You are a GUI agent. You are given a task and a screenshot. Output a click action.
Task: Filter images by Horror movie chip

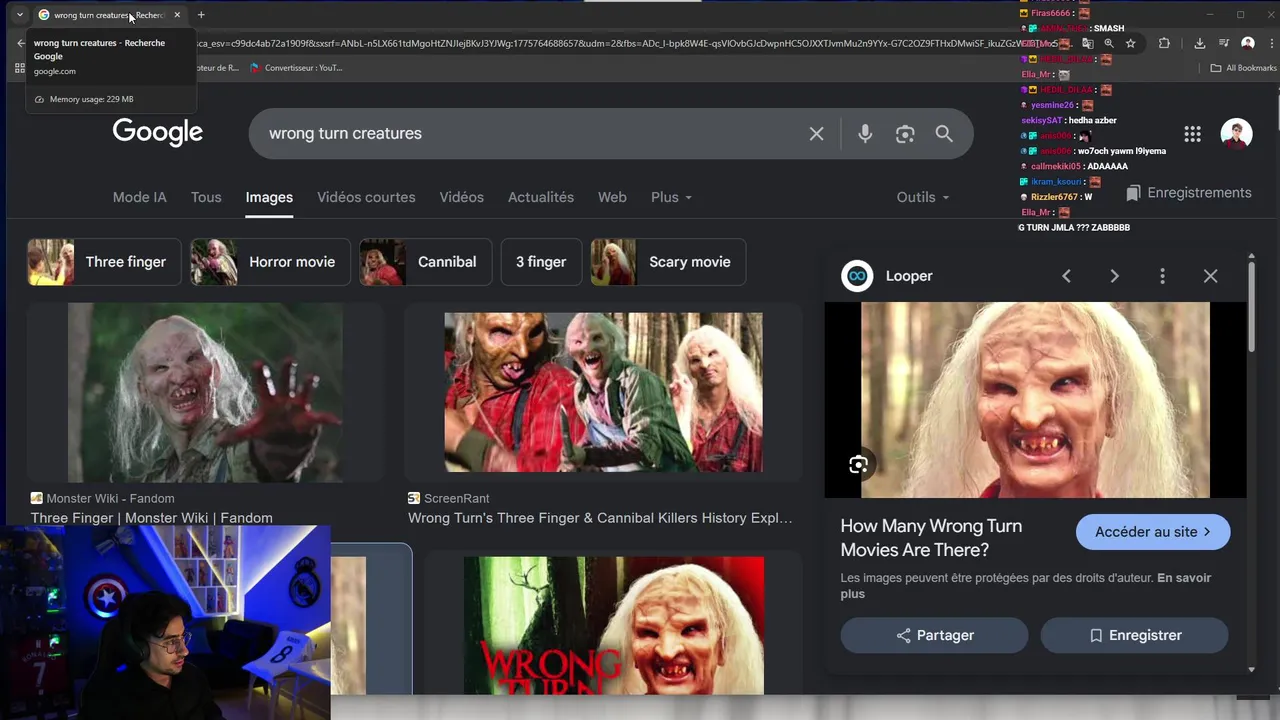point(270,262)
